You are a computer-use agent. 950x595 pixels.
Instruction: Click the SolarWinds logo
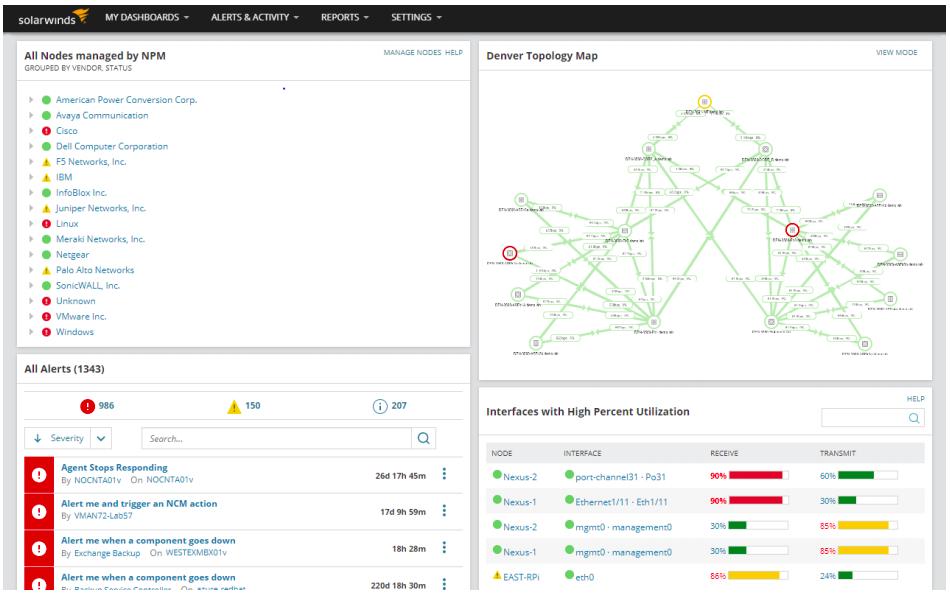pyautogui.click(x=53, y=18)
